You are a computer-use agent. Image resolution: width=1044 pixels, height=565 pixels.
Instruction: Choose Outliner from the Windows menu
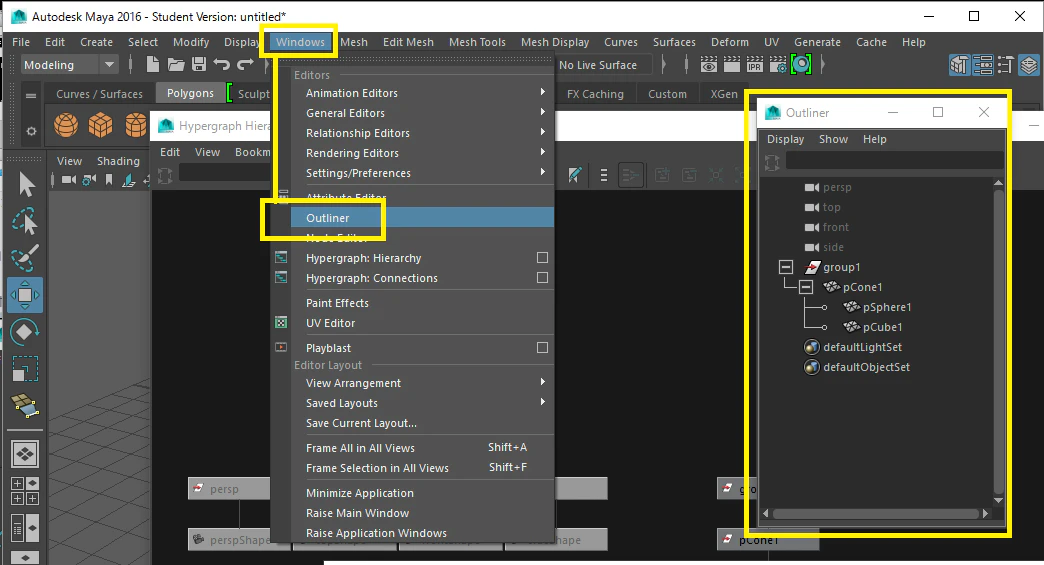point(422,218)
